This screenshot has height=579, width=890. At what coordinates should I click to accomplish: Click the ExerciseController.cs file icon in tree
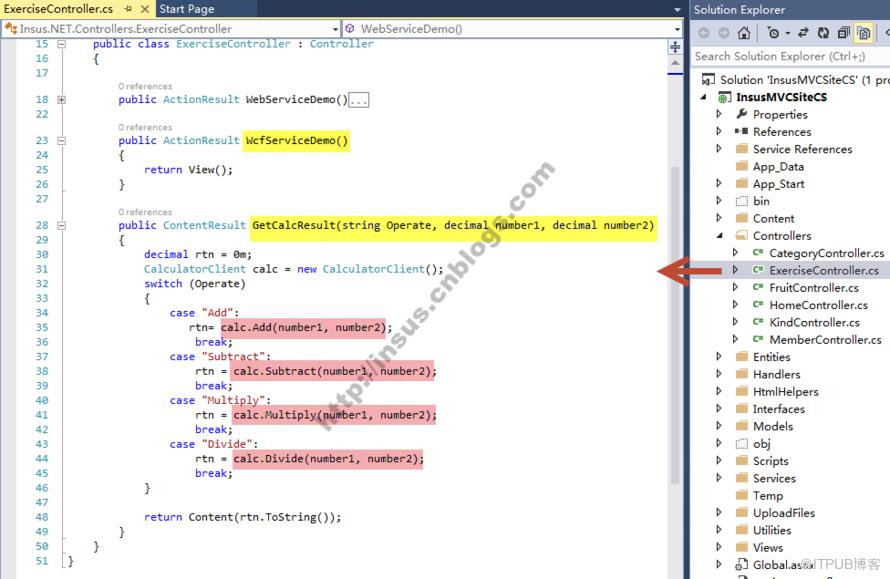click(758, 270)
